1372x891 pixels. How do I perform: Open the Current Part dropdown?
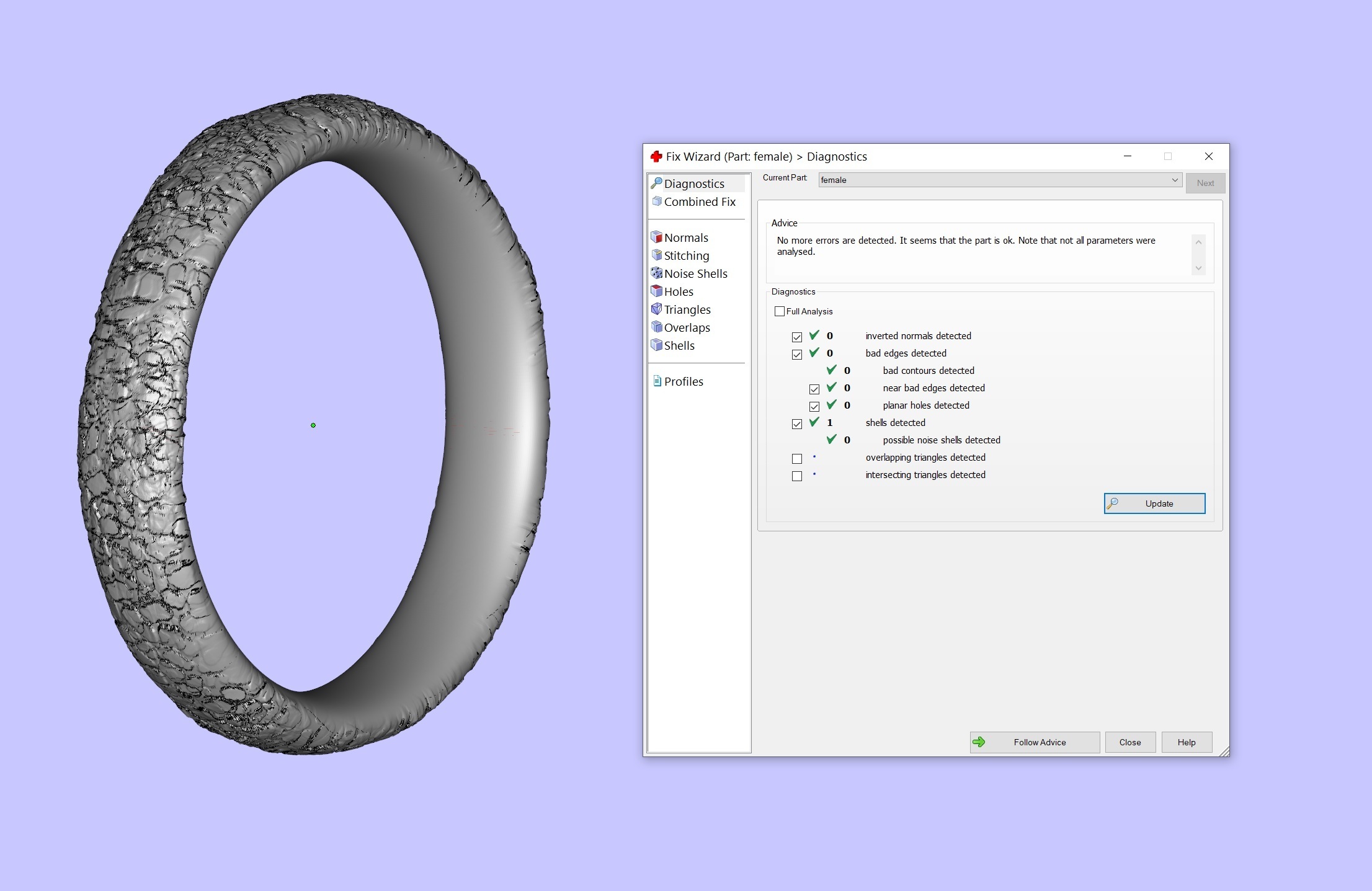coord(1175,180)
